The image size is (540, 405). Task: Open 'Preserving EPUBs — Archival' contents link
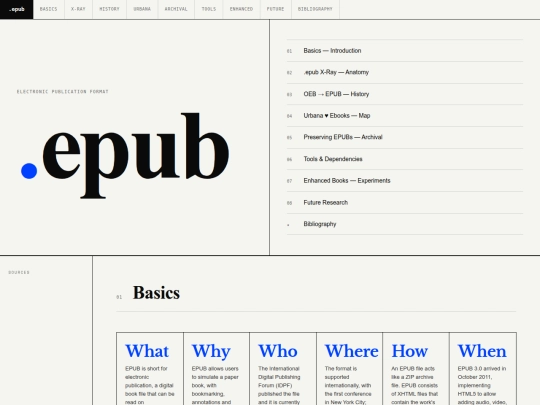(405, 137)
